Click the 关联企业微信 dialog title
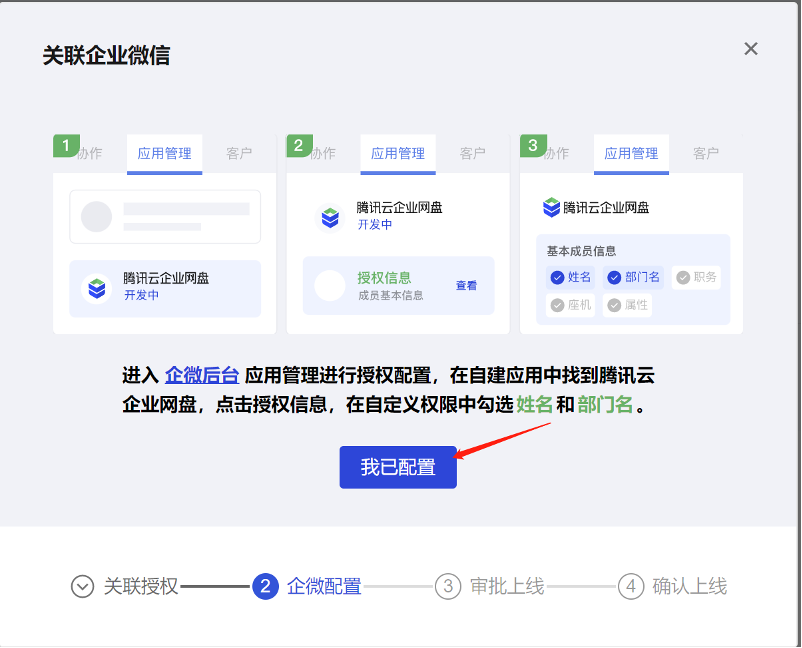Screen dimensions: 802x648 click(106, 55)
